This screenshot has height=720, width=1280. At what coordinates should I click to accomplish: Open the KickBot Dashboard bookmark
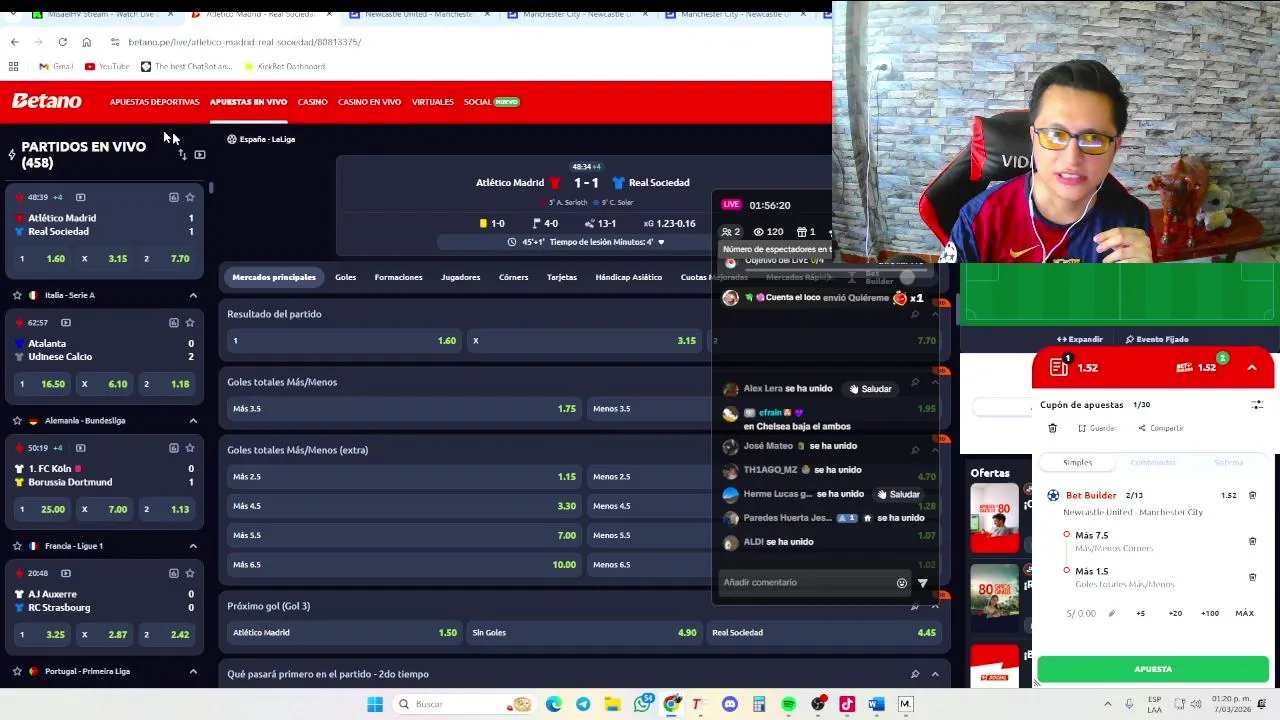click(x=283, y=66)
